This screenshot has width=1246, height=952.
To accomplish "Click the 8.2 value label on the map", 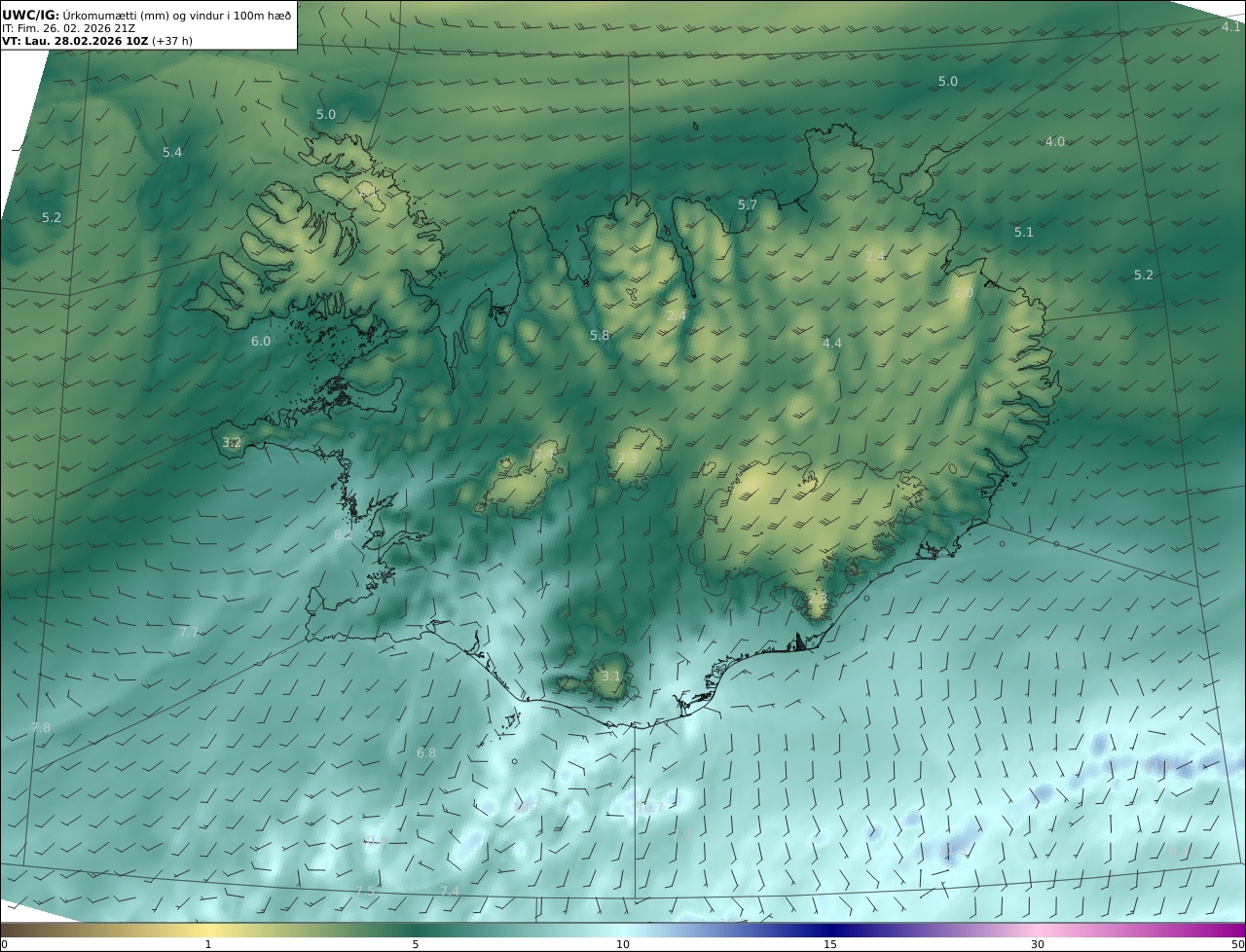I will pos(344,535).
